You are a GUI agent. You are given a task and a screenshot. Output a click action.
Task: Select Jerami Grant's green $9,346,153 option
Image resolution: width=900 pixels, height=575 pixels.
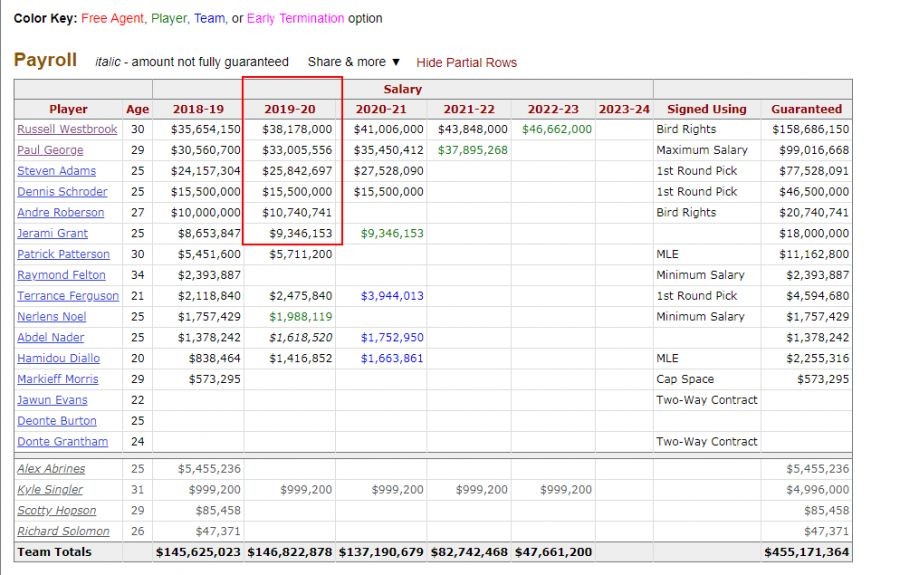pos(392,233)
